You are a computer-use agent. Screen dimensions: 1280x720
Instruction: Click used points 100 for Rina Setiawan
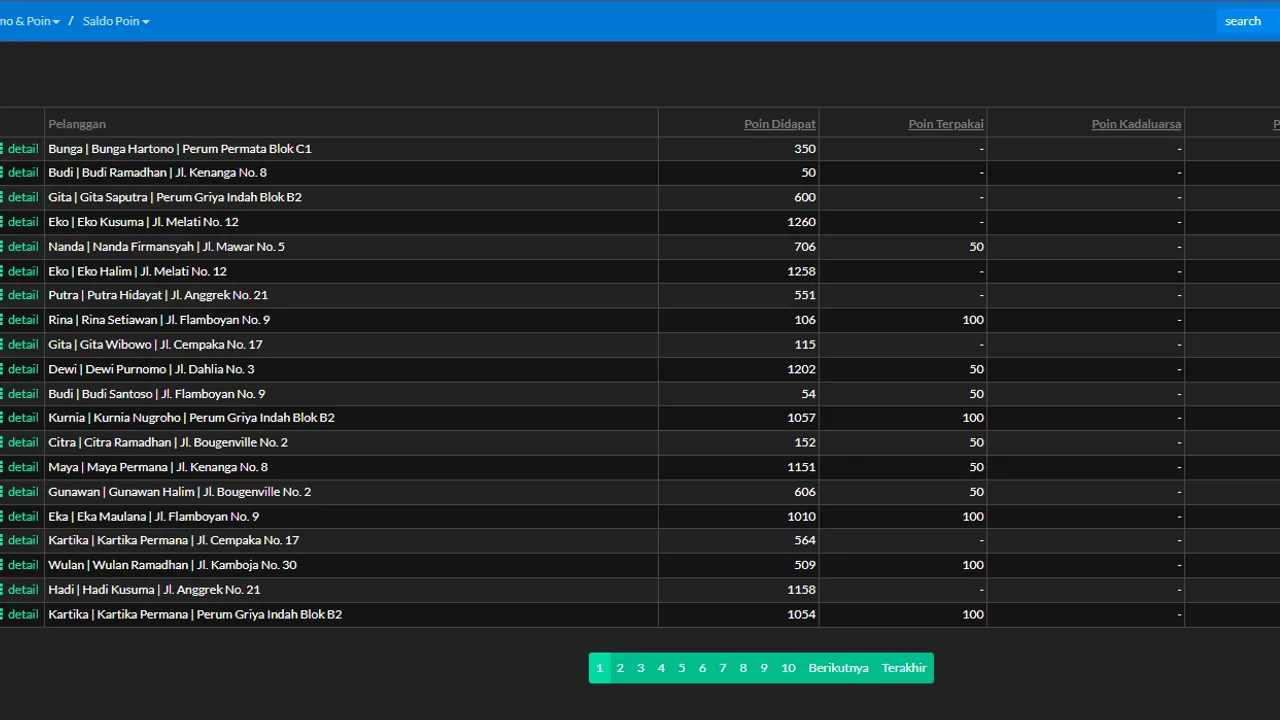click(x=973, y=320)
